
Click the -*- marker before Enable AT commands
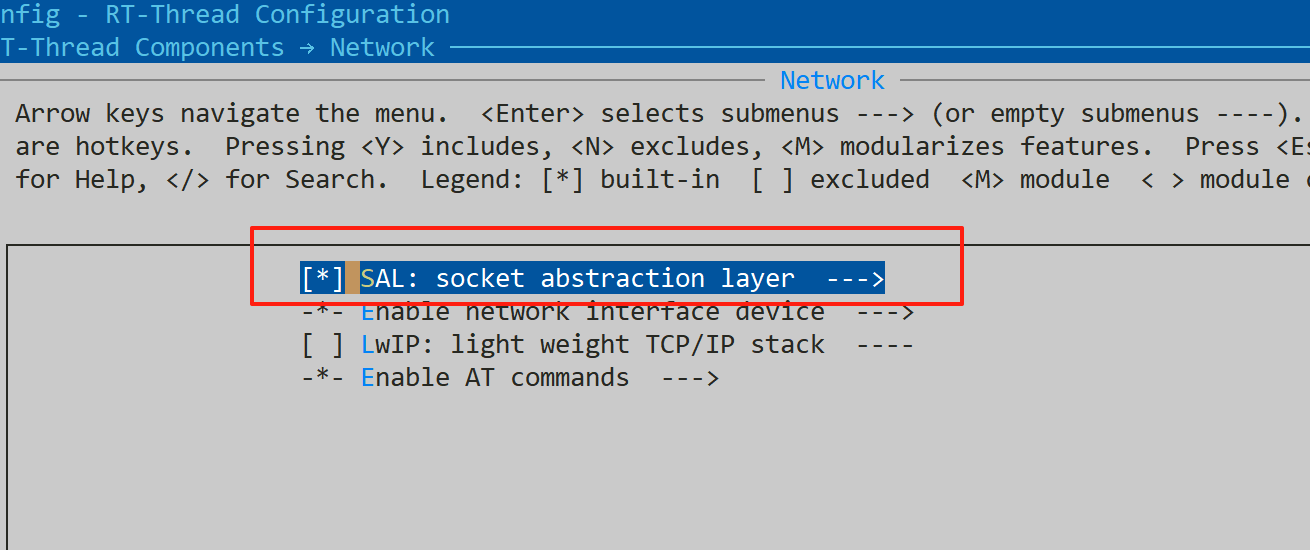[322, 378]
